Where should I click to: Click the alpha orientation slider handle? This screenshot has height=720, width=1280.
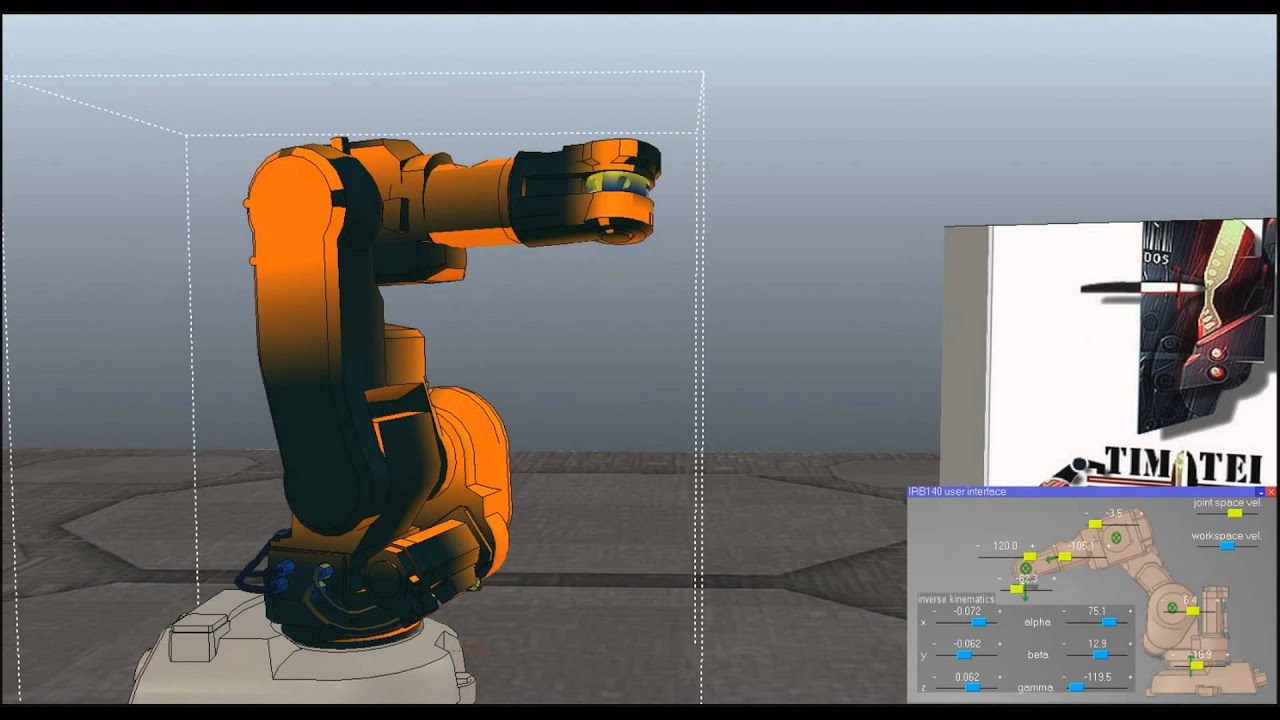(x=1109, y=622)
